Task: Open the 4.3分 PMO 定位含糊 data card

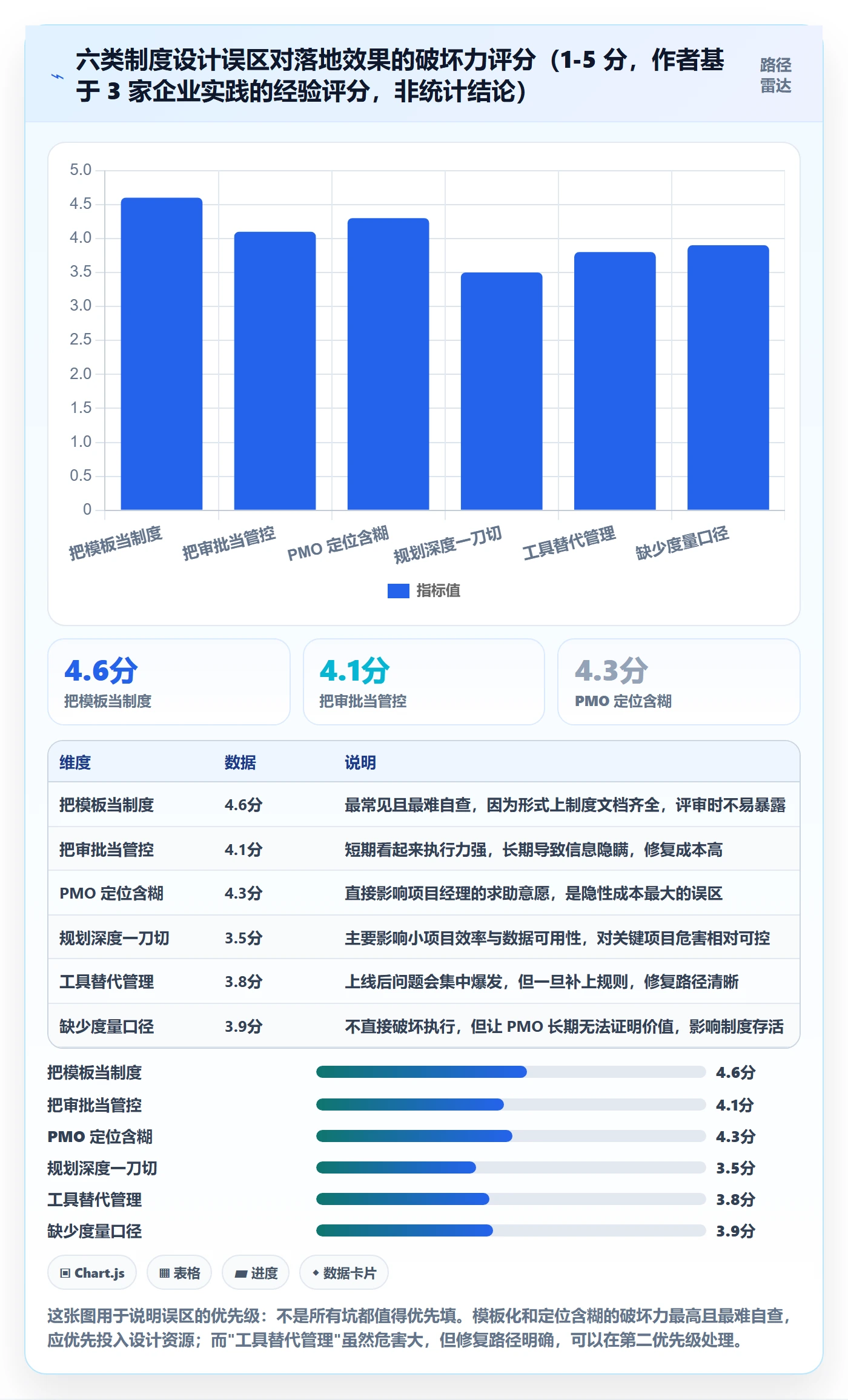Action: [679, 682]
